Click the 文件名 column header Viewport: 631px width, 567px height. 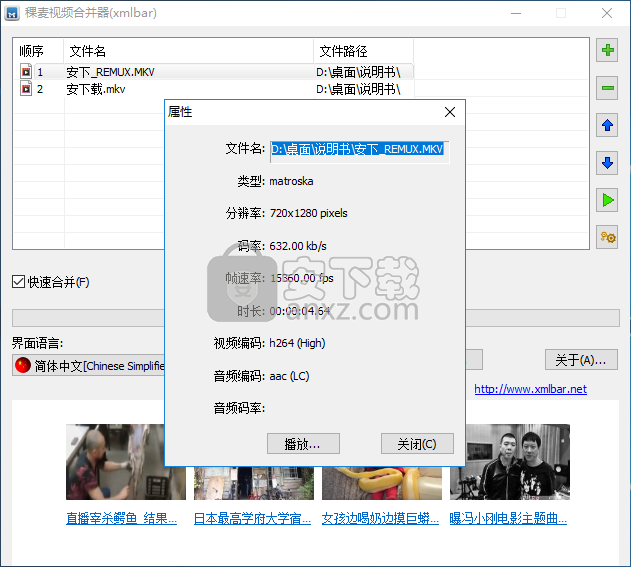tap(188, 51)
